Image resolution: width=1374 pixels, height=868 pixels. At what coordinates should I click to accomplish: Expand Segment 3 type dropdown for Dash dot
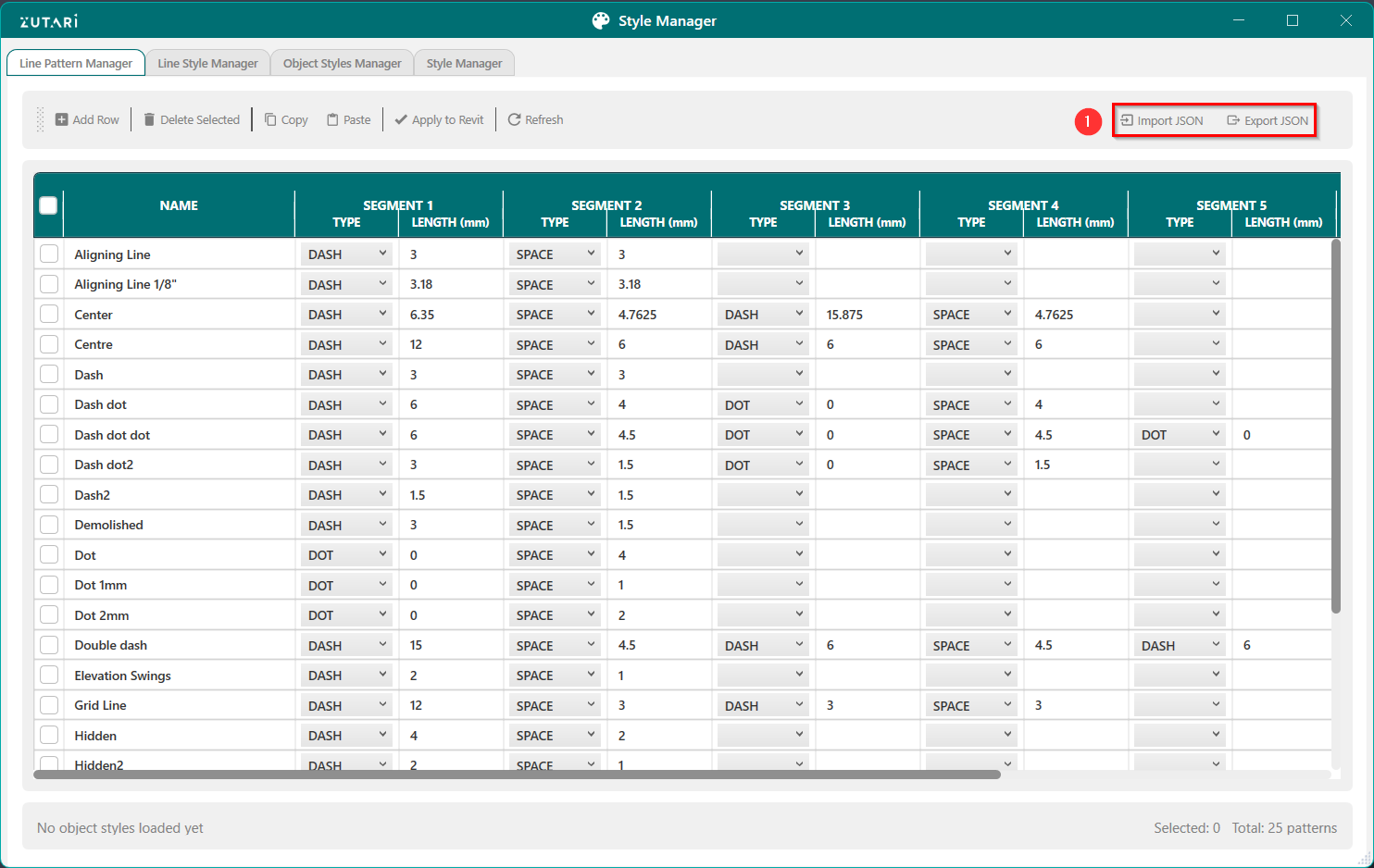tap(763, 405)
